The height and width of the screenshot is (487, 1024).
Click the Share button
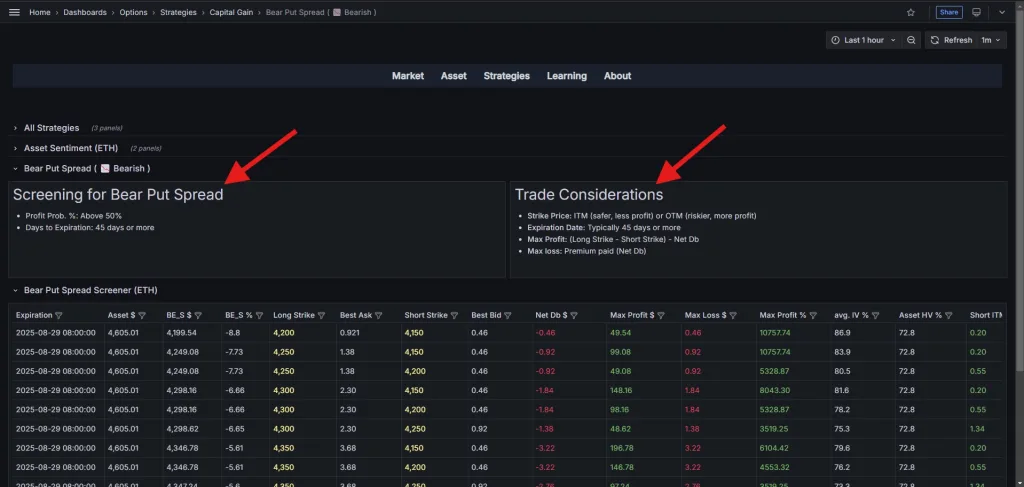(x=949, y=12)
